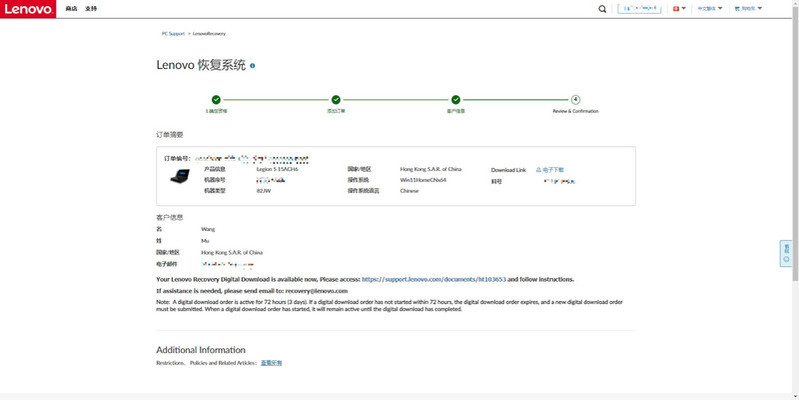
Task: Select the second completed step checkmark
Action: tap(336, 100)
